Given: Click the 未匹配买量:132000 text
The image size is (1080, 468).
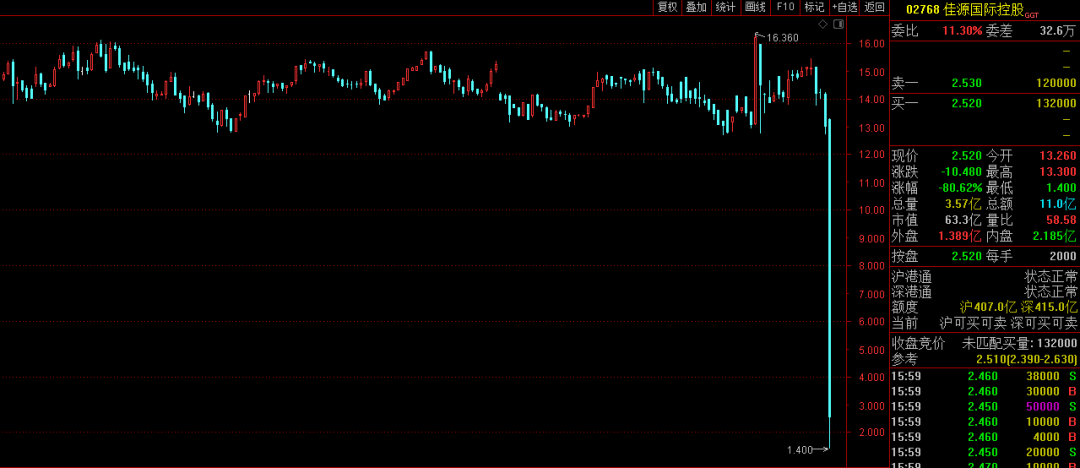Looking at the screenshot, I should [x=1020, y=344].
